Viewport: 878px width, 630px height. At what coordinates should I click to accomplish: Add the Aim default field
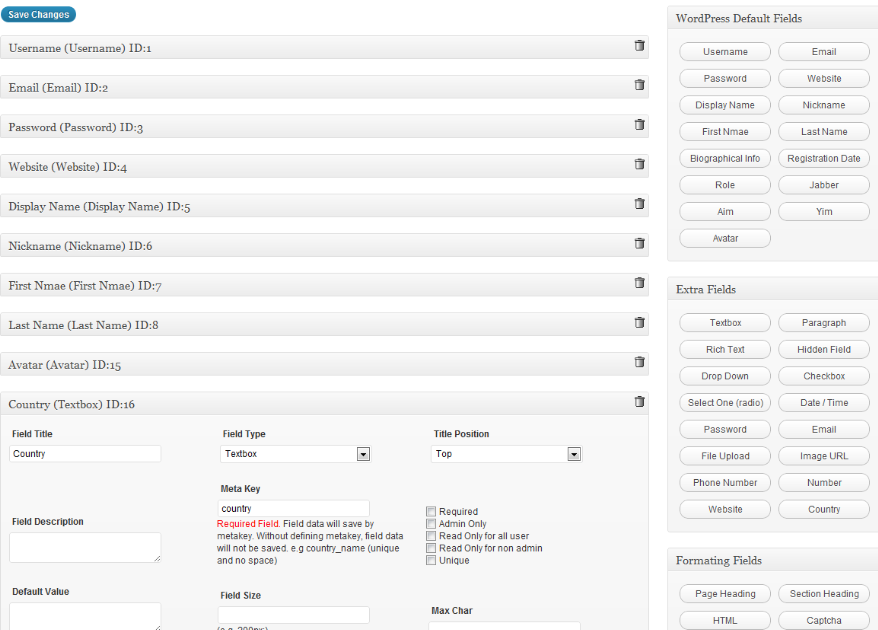coord(725,212)
